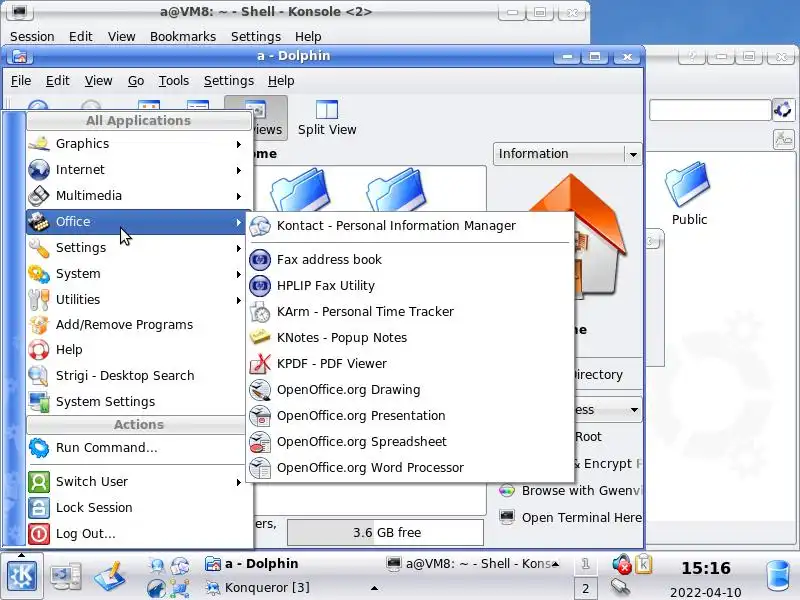Viewport: 800px width, 600px height.
Task: Open the Graphics category
Action: [x=137, y=144]
